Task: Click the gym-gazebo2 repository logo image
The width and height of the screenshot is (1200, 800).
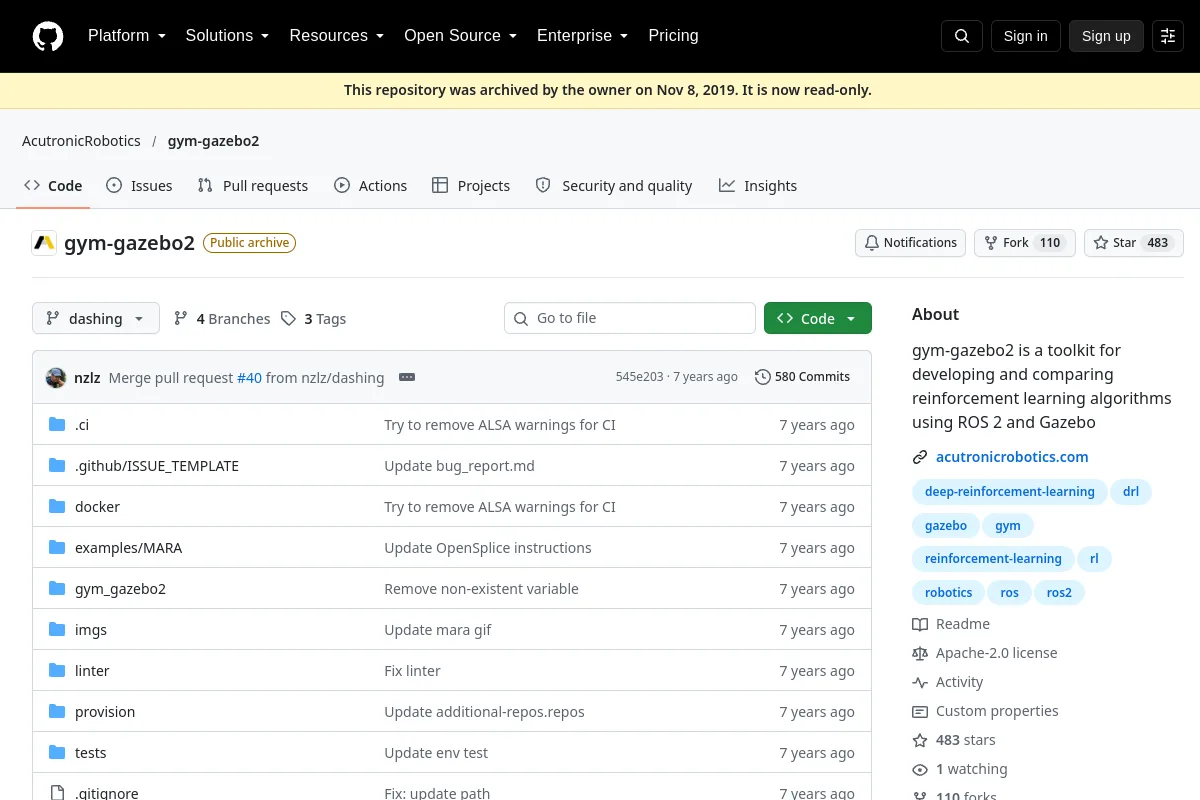Action: pos(44,243)
